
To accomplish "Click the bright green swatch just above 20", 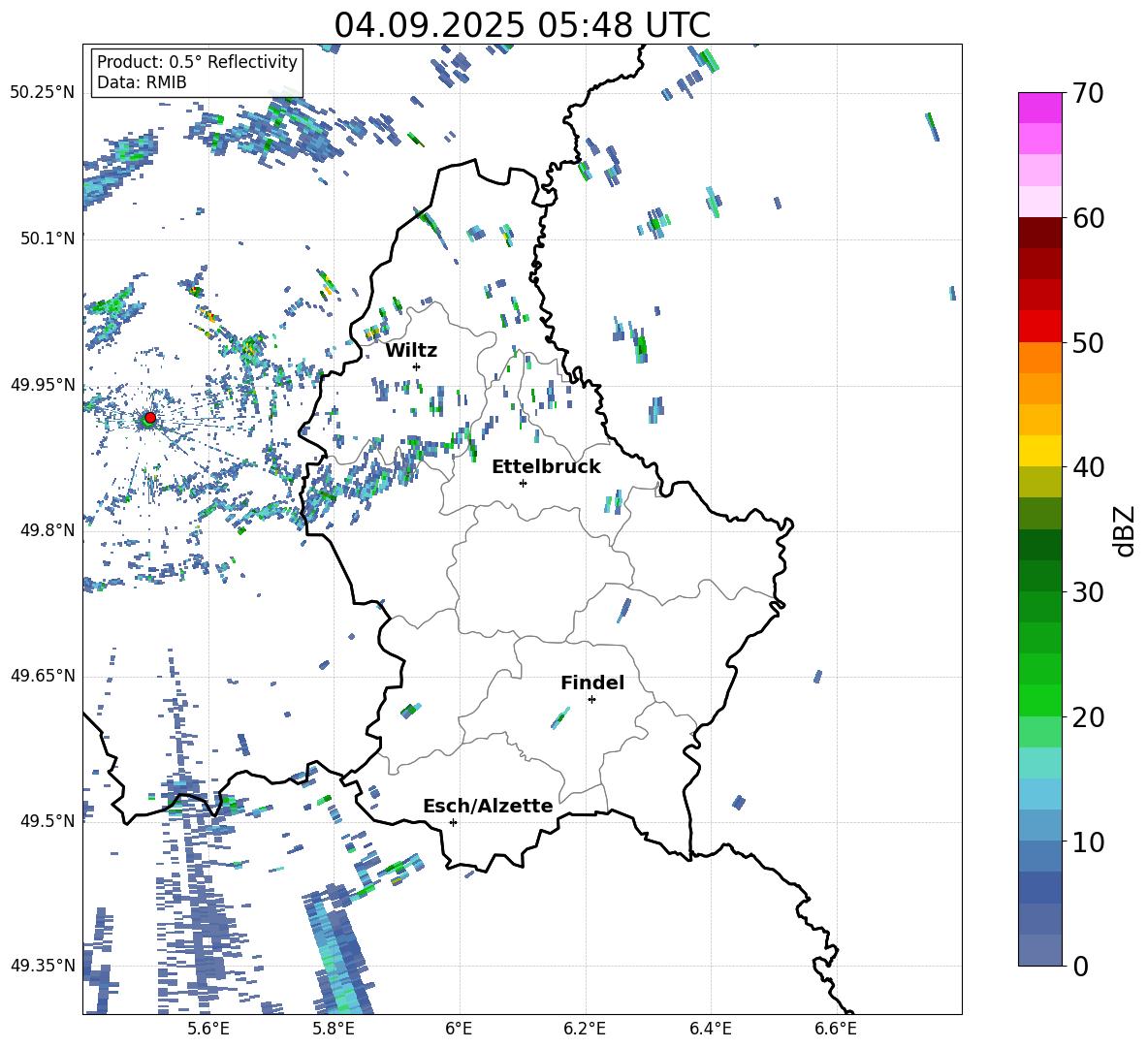I will tap(1039, 700).
